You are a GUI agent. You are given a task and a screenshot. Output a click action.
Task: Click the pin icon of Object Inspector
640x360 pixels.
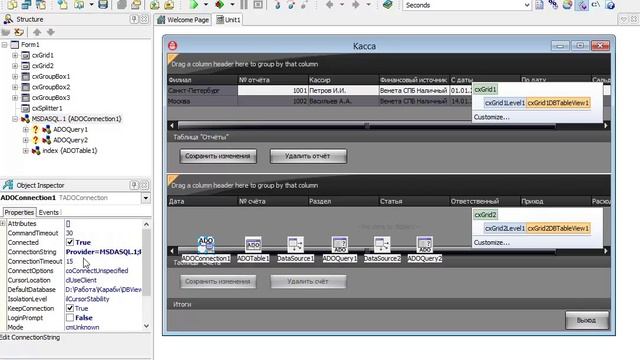(x=134, y=185)
